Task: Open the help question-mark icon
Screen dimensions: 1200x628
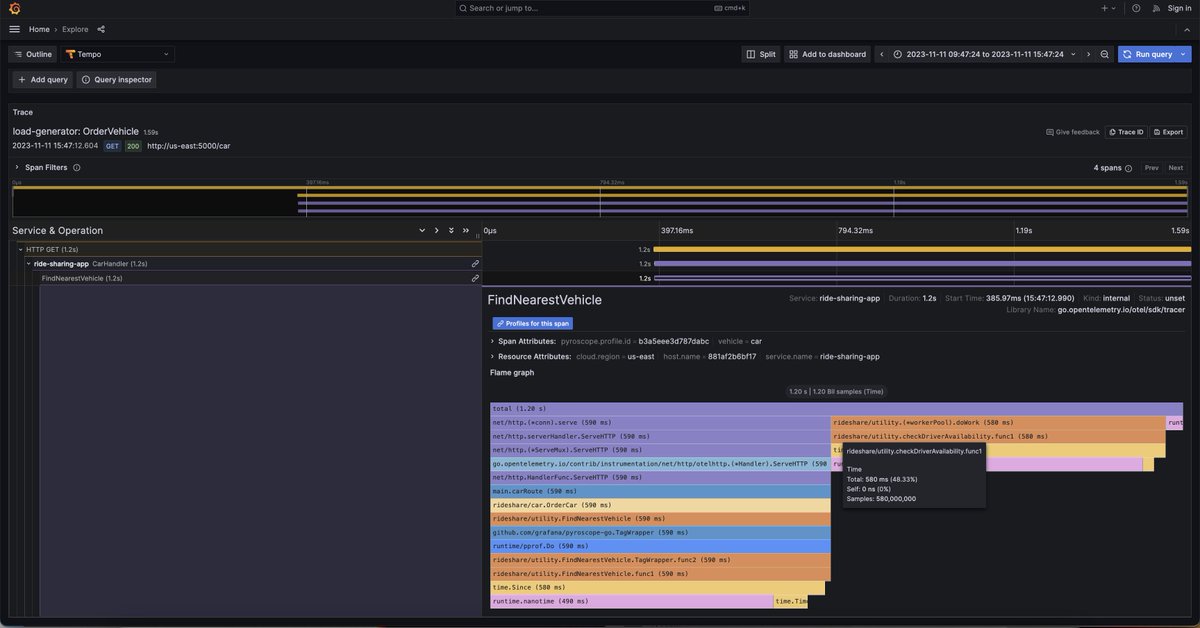Action: click(1136, 8)
